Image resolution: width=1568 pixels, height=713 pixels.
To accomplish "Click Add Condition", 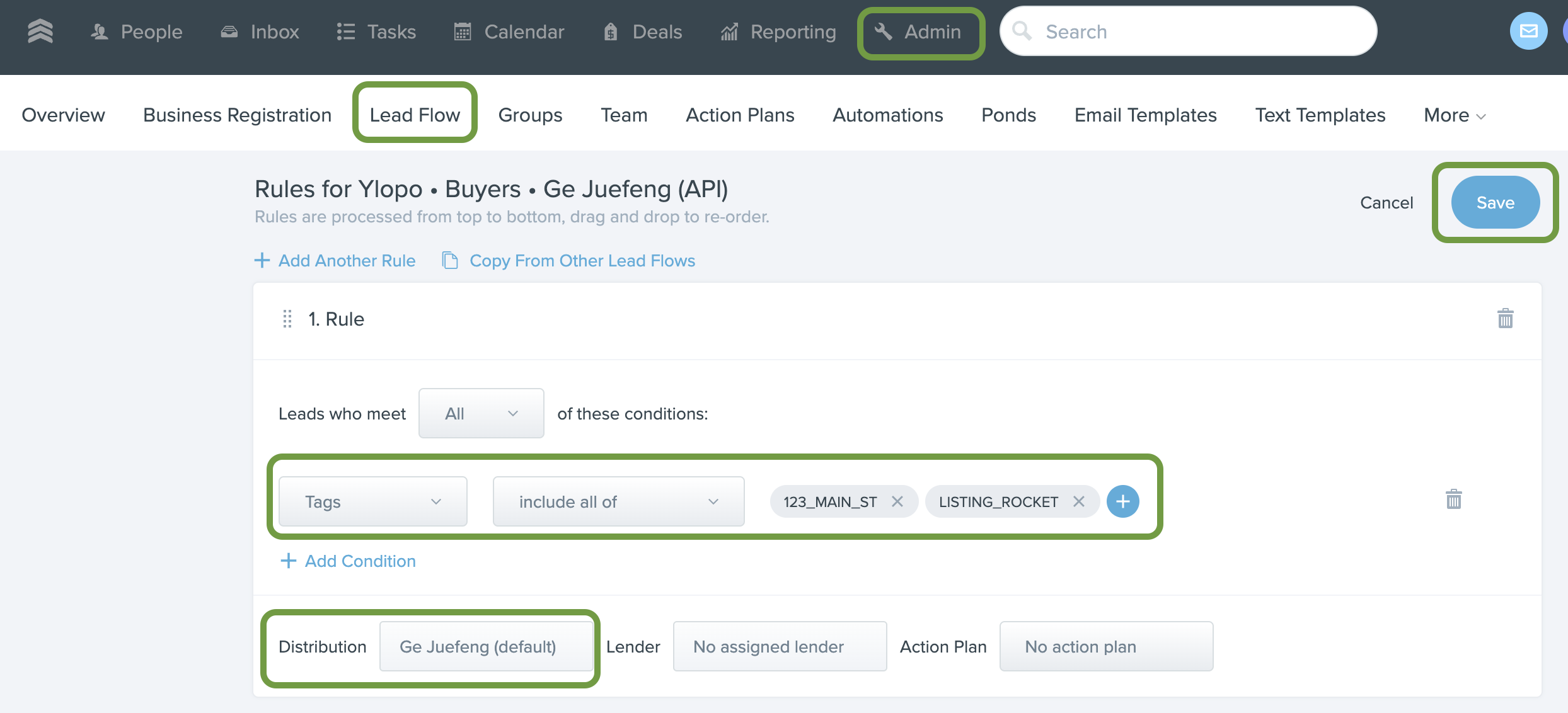I will [348, 561].
